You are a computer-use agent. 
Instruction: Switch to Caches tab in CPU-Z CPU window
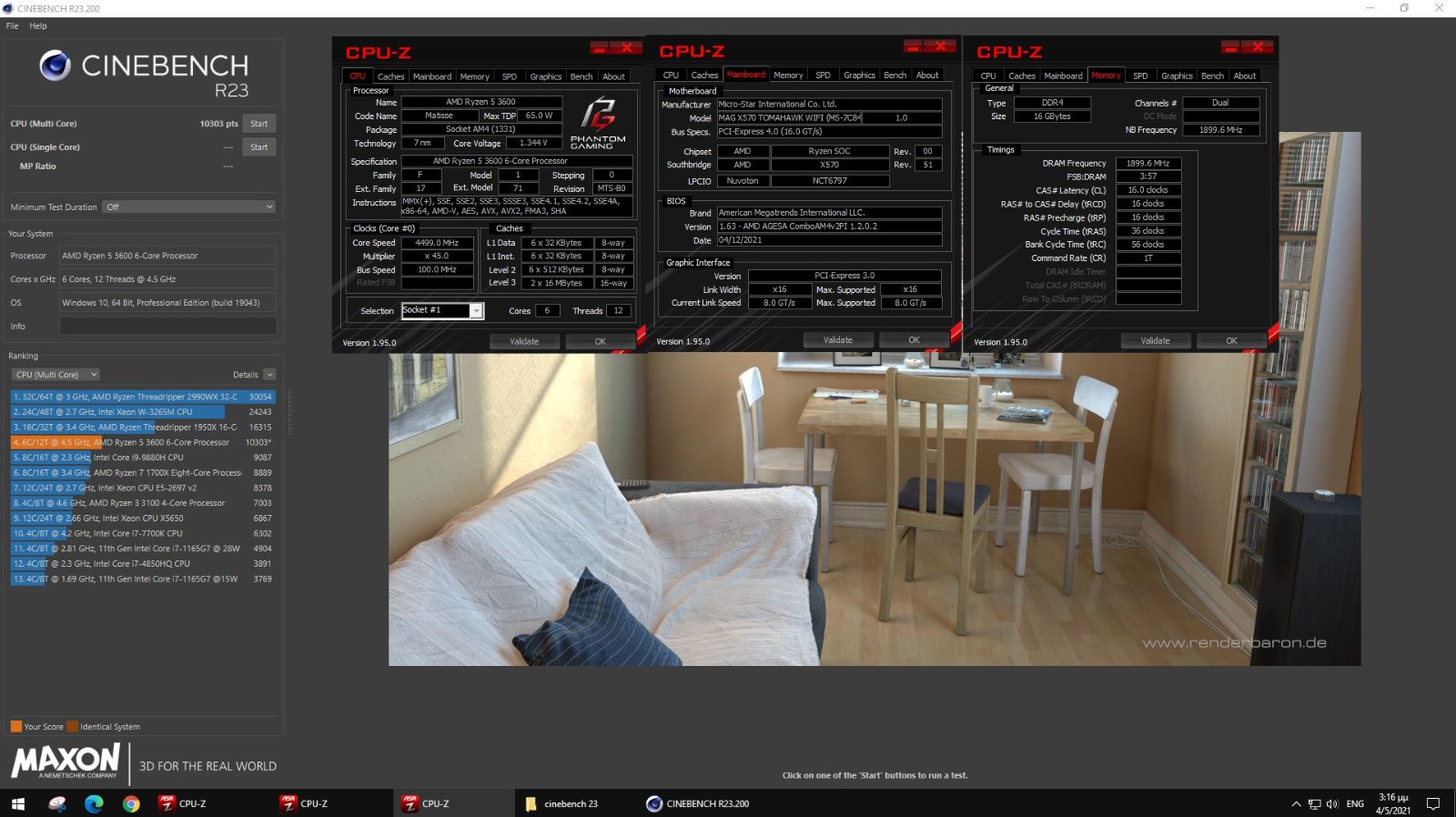point(390,76)
